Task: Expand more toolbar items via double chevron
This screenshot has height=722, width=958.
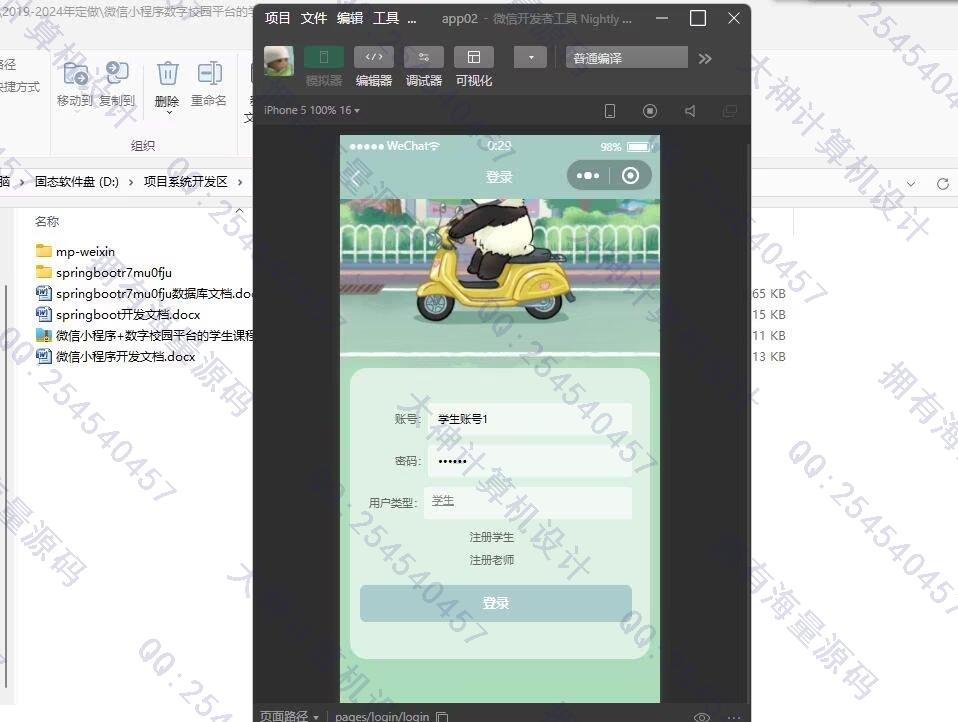Action: [x=705, y=59]
